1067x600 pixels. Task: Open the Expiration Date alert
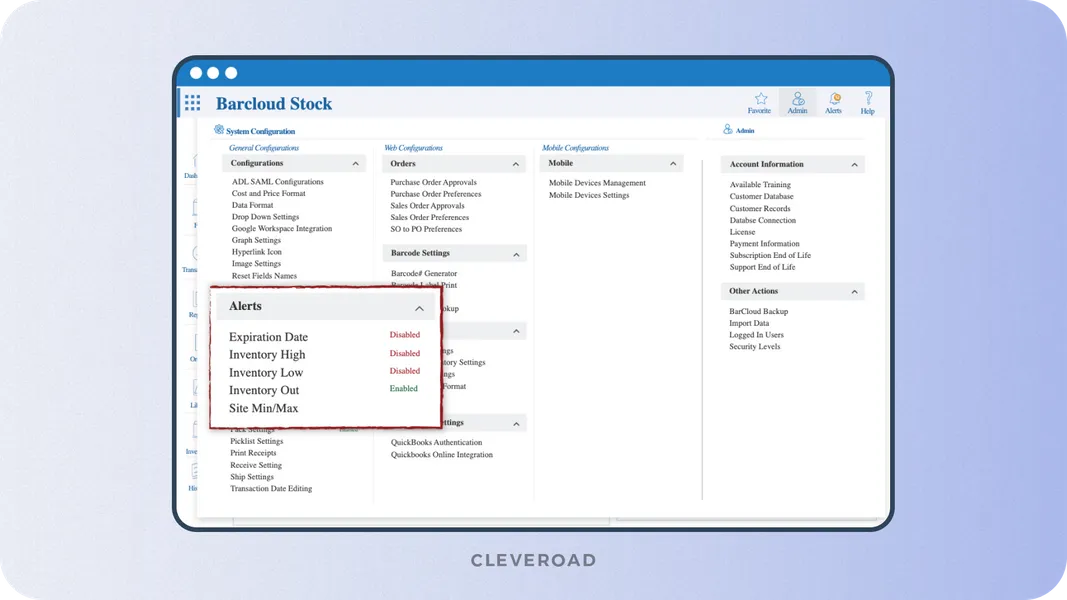268,337
